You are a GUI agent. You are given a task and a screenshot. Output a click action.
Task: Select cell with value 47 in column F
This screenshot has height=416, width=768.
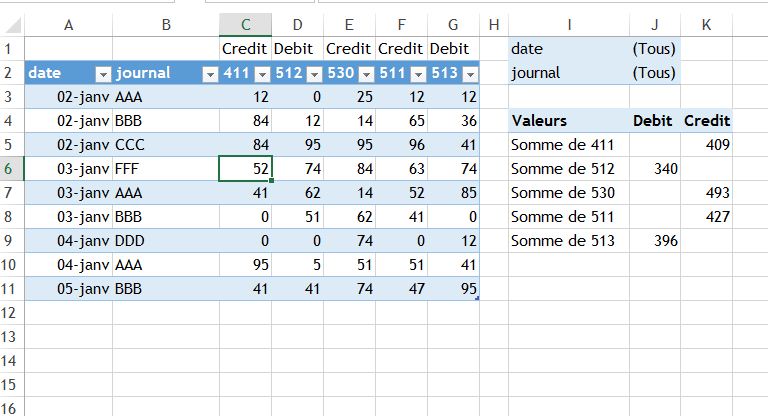(401, 289)
